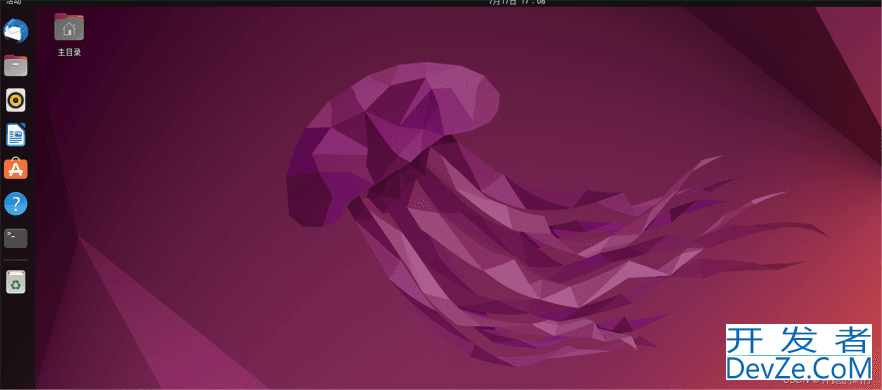The height and width of the screenshot is (390, 882).
Task: Launch Rhythmbox music player
Action: [16, 100]
